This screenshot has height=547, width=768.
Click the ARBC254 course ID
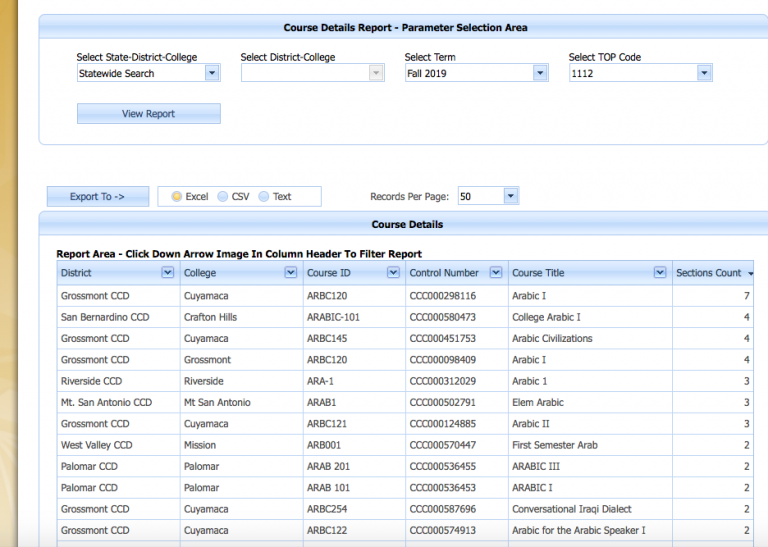coord(327,509)
